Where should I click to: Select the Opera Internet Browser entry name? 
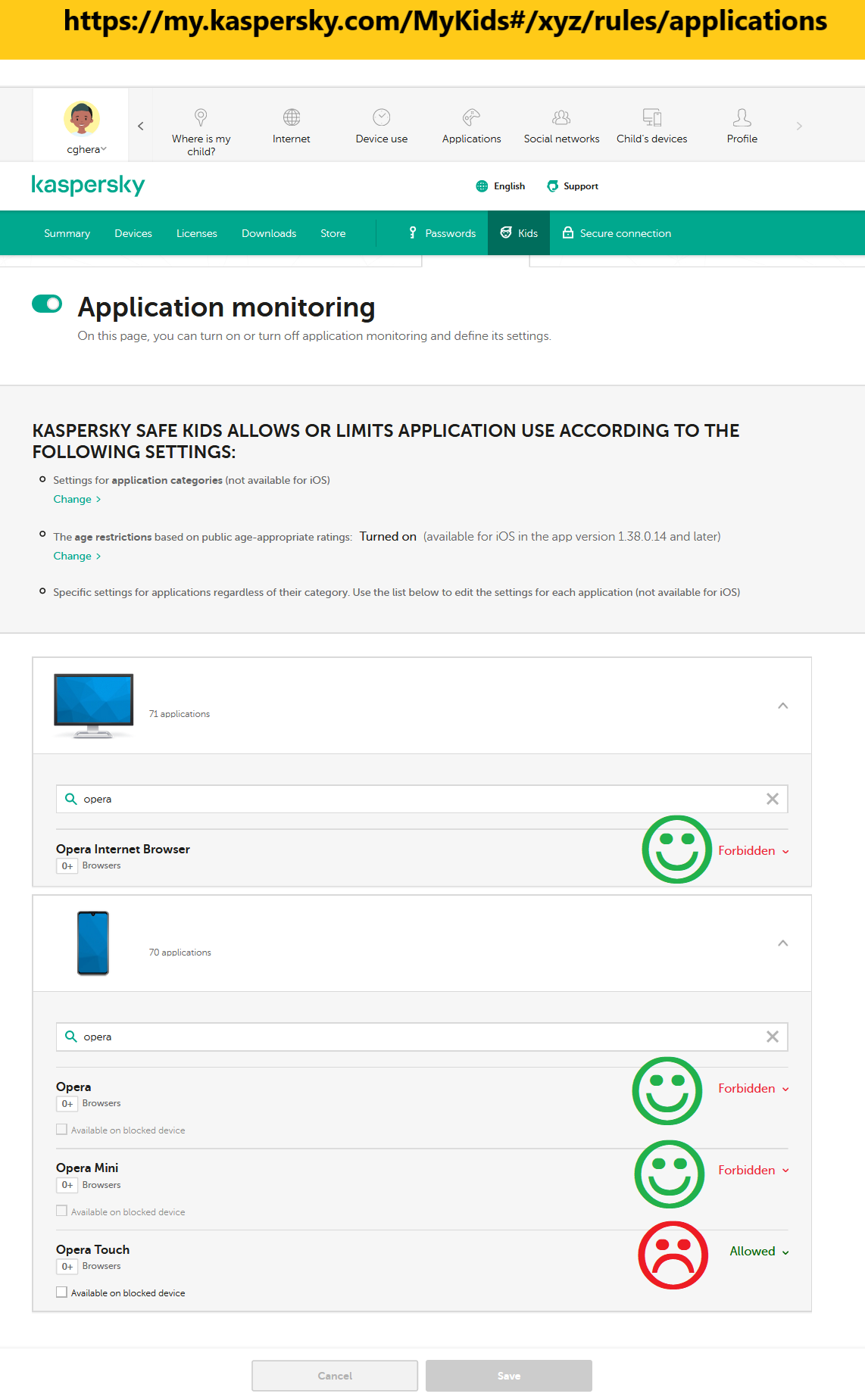(x=123, y=849)
